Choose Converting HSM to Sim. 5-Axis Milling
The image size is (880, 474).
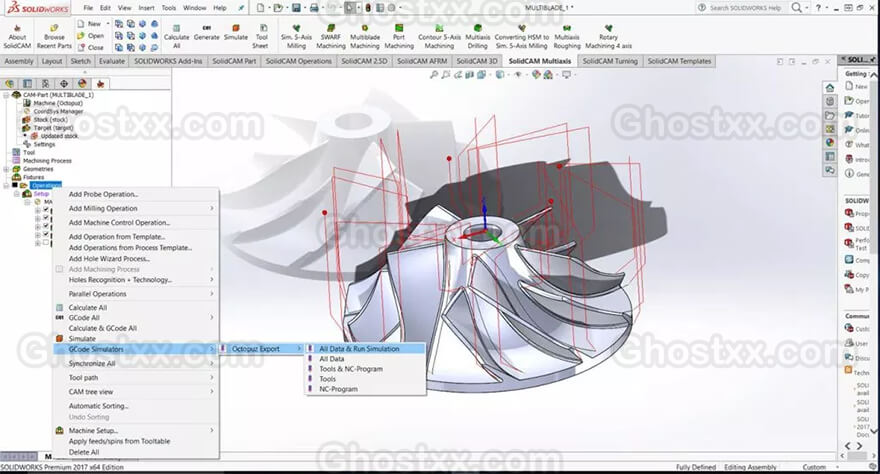click(x=522, y=36)
